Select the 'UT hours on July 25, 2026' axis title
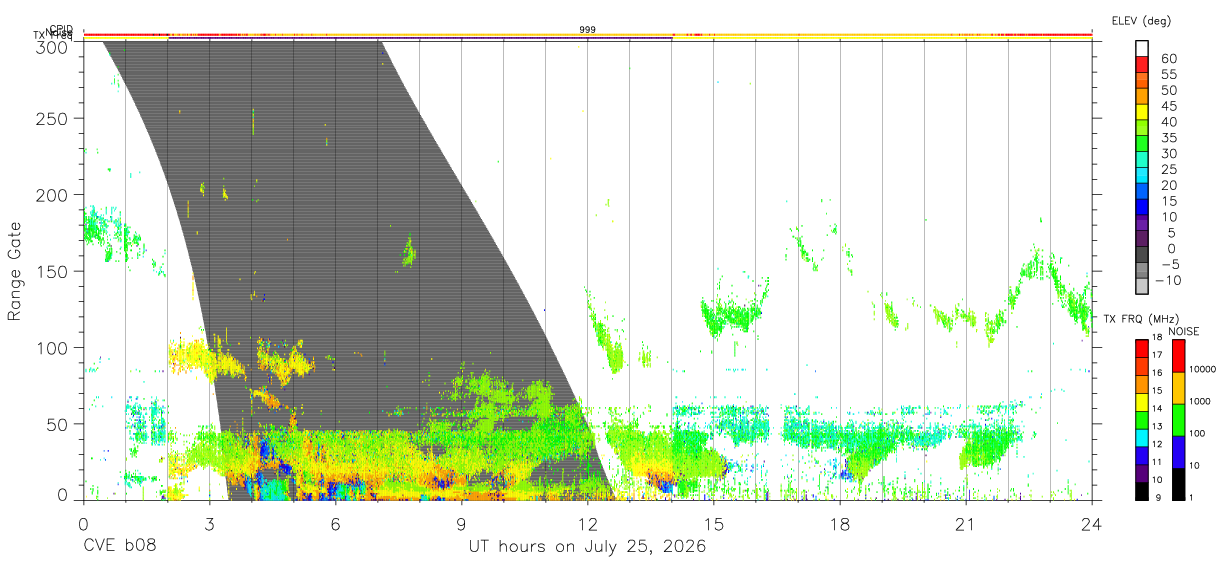The width and height of the screenshot is (1228, 567). 588,547
